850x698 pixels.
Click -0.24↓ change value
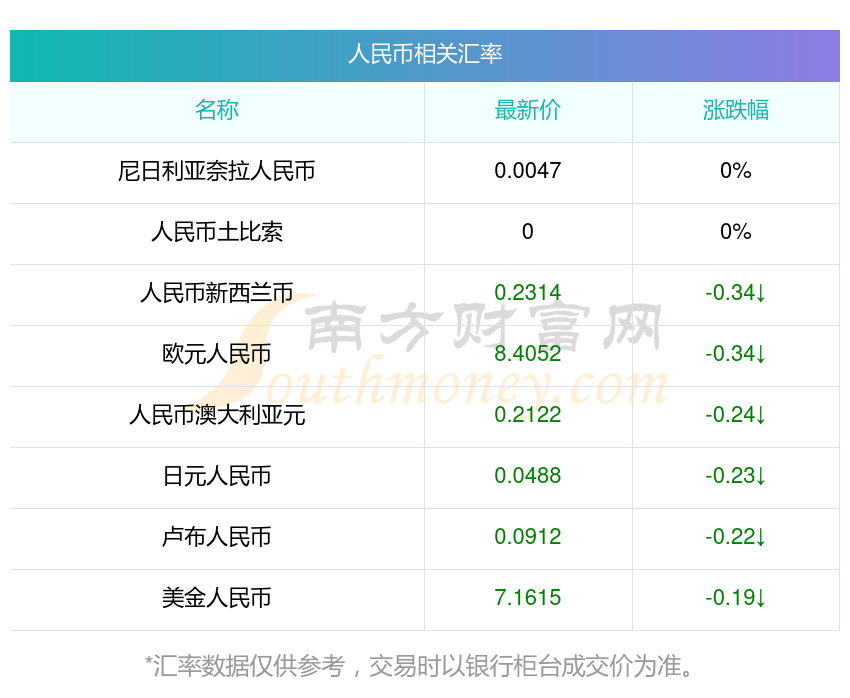[736, 416]
